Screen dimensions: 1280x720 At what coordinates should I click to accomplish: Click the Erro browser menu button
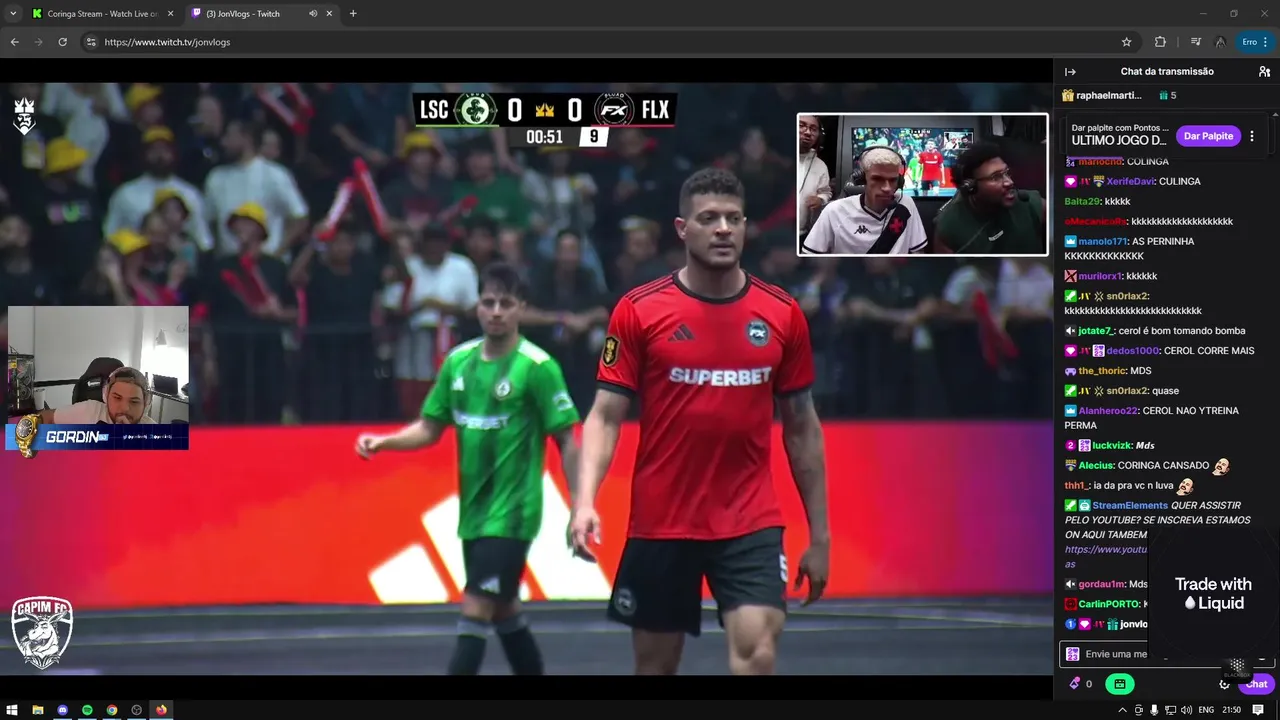click(x=1255, y=42)
